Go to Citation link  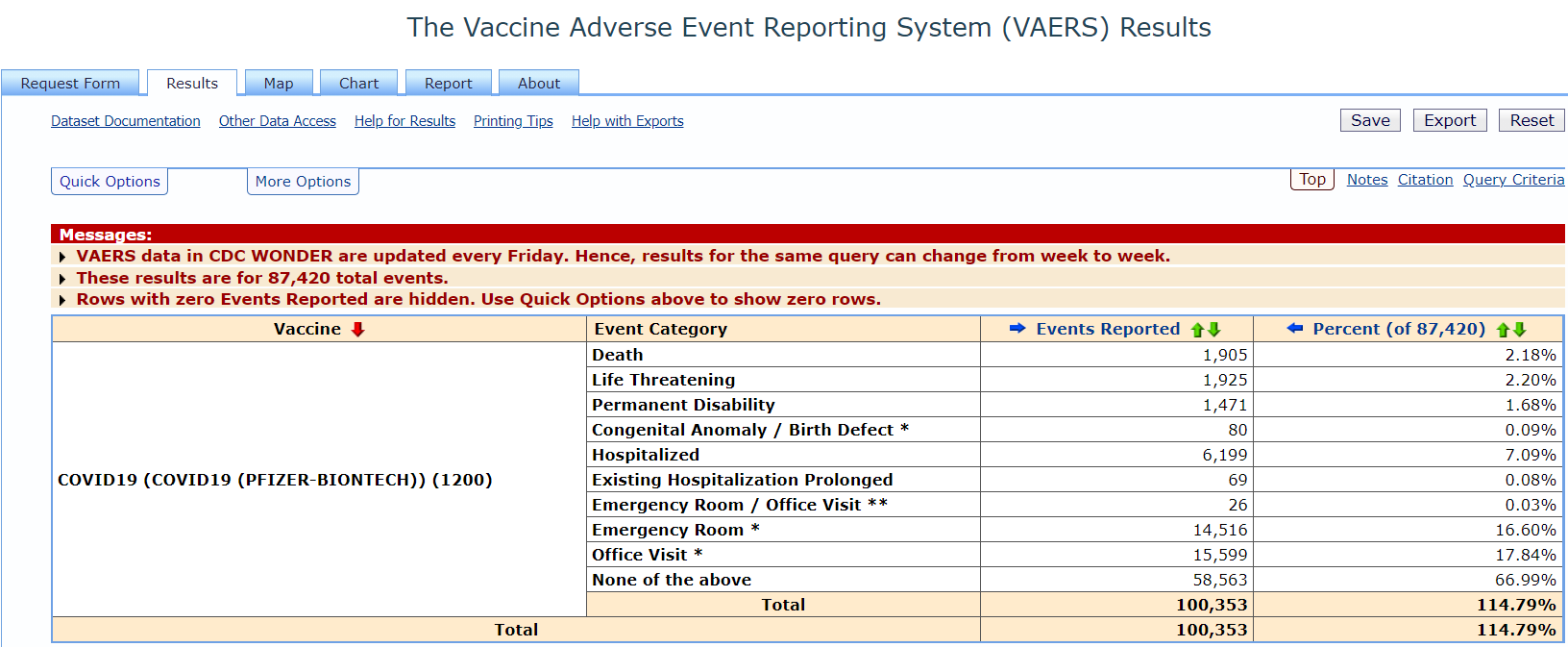[x=1425, y=180]
